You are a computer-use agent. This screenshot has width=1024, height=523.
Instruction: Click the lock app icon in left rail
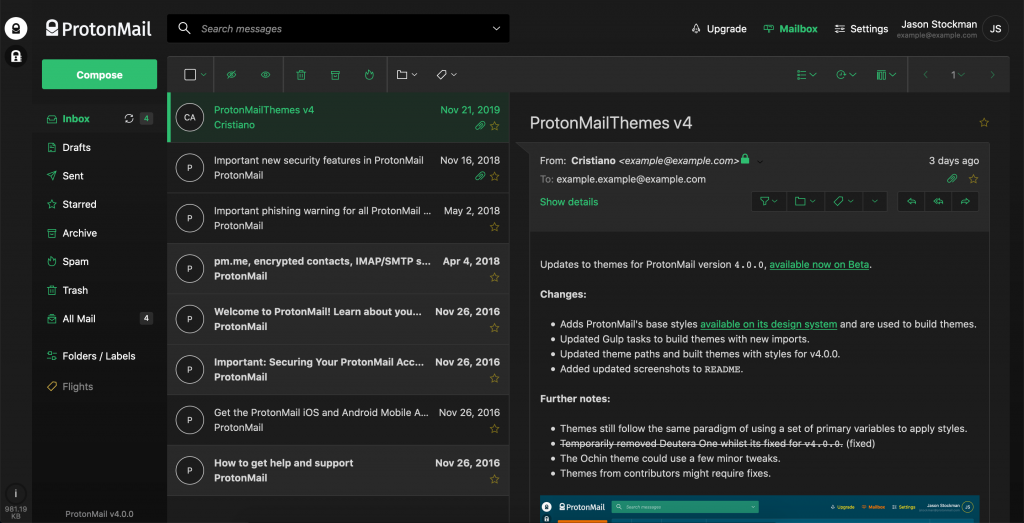coord(16,57)
